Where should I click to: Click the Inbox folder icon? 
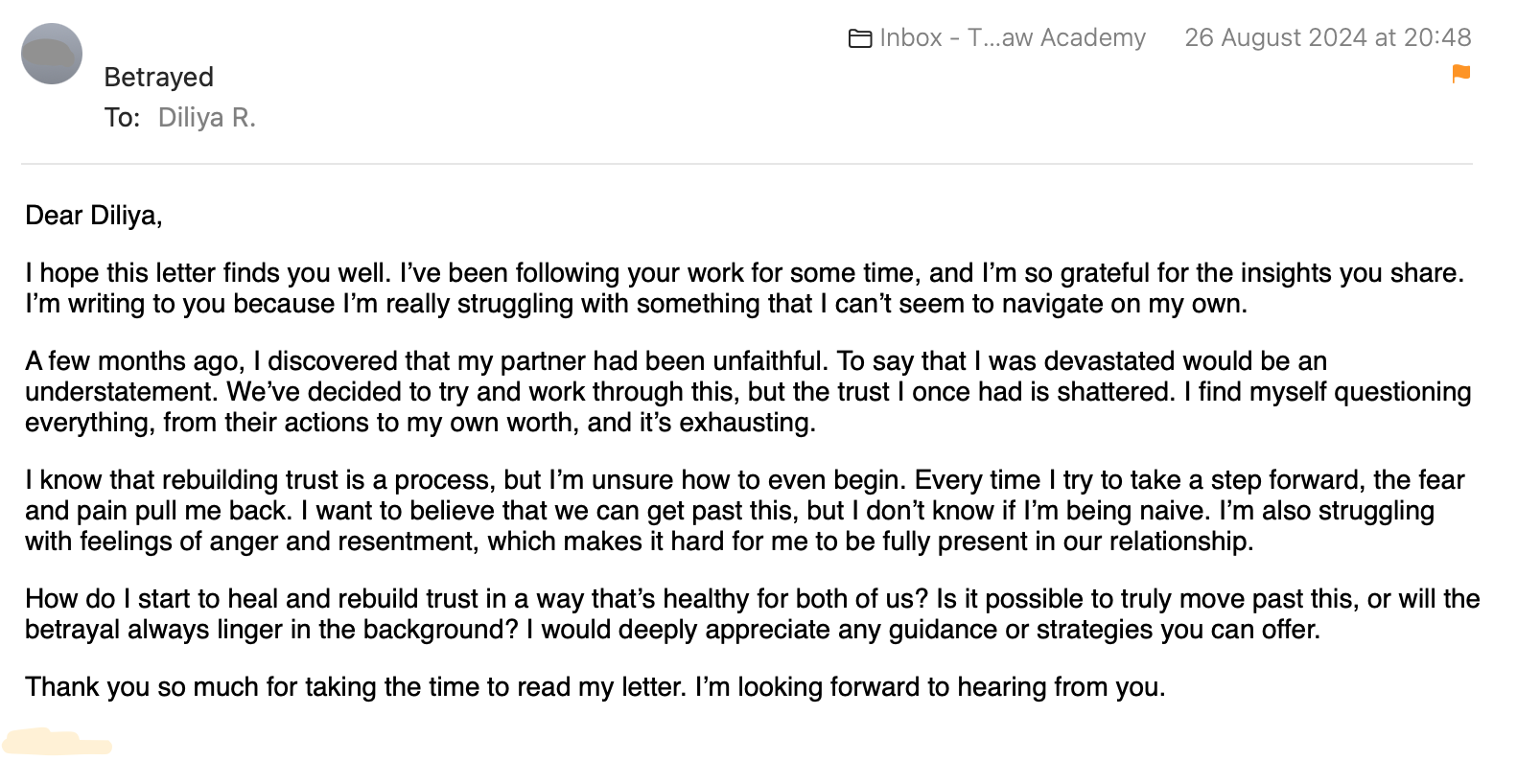pos(859,38)
